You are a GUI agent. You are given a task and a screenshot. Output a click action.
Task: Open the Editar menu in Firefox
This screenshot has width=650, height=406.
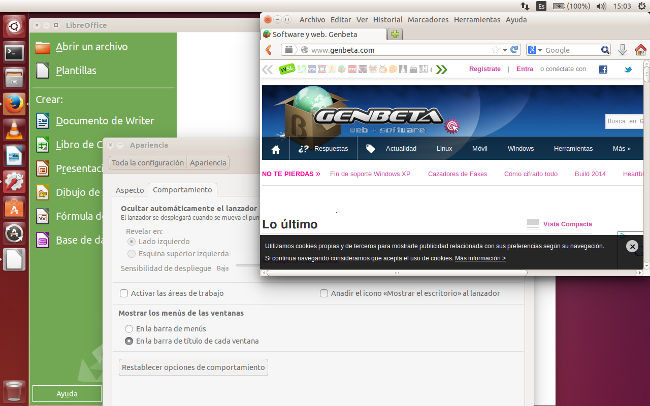click(x=341, y=19)
